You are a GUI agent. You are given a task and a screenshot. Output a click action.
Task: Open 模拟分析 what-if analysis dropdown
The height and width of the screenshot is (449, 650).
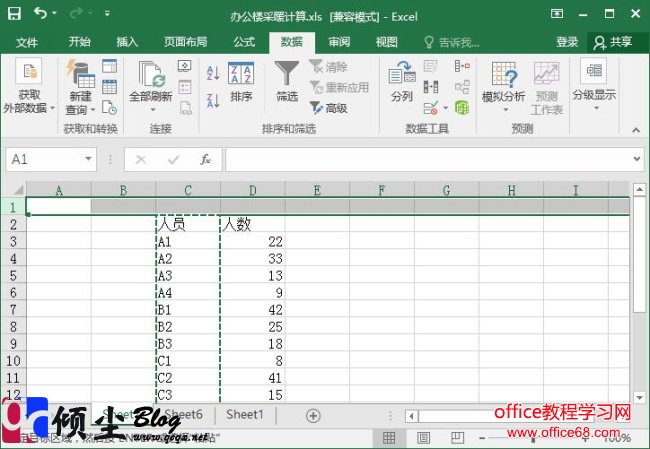(504, 87)
